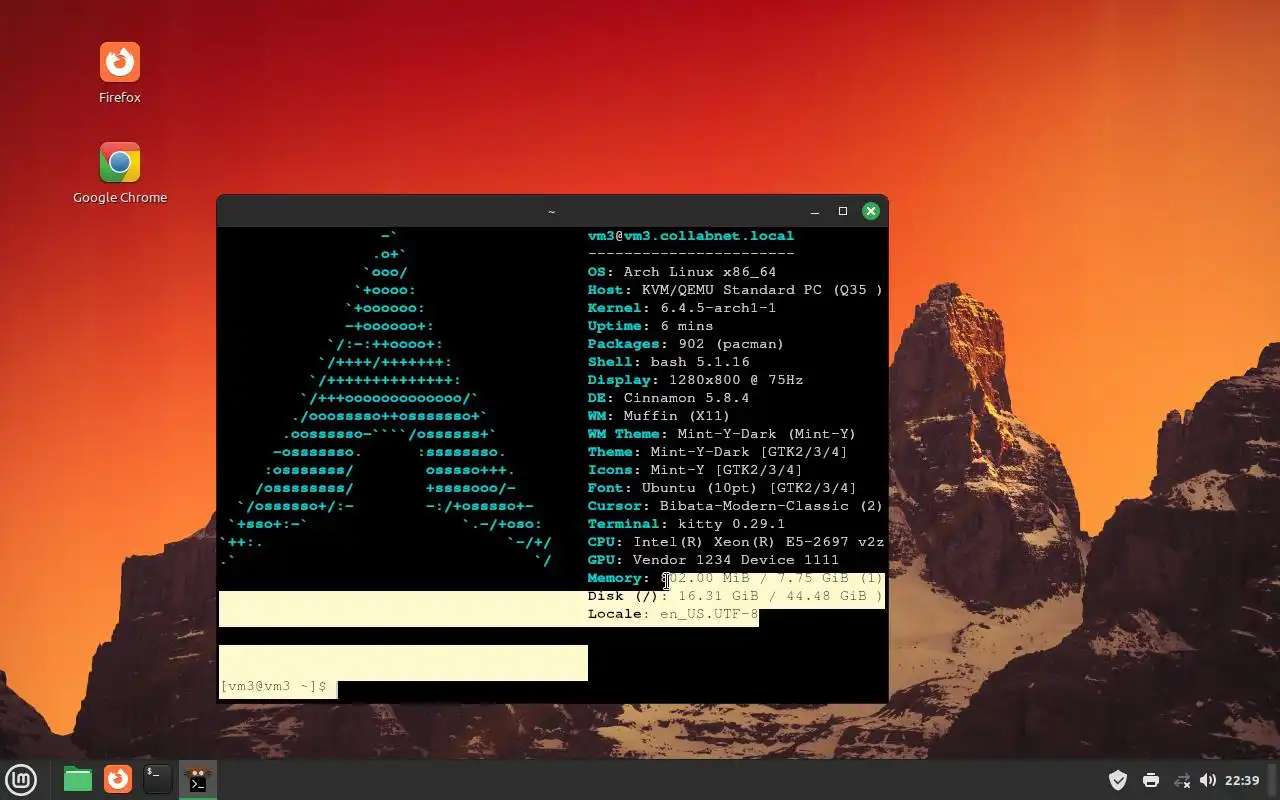The width and height of the screenshot is (1280, 800).
Task: Click the OS: Arch Linux x86_64 line
Action: (682, 272)
